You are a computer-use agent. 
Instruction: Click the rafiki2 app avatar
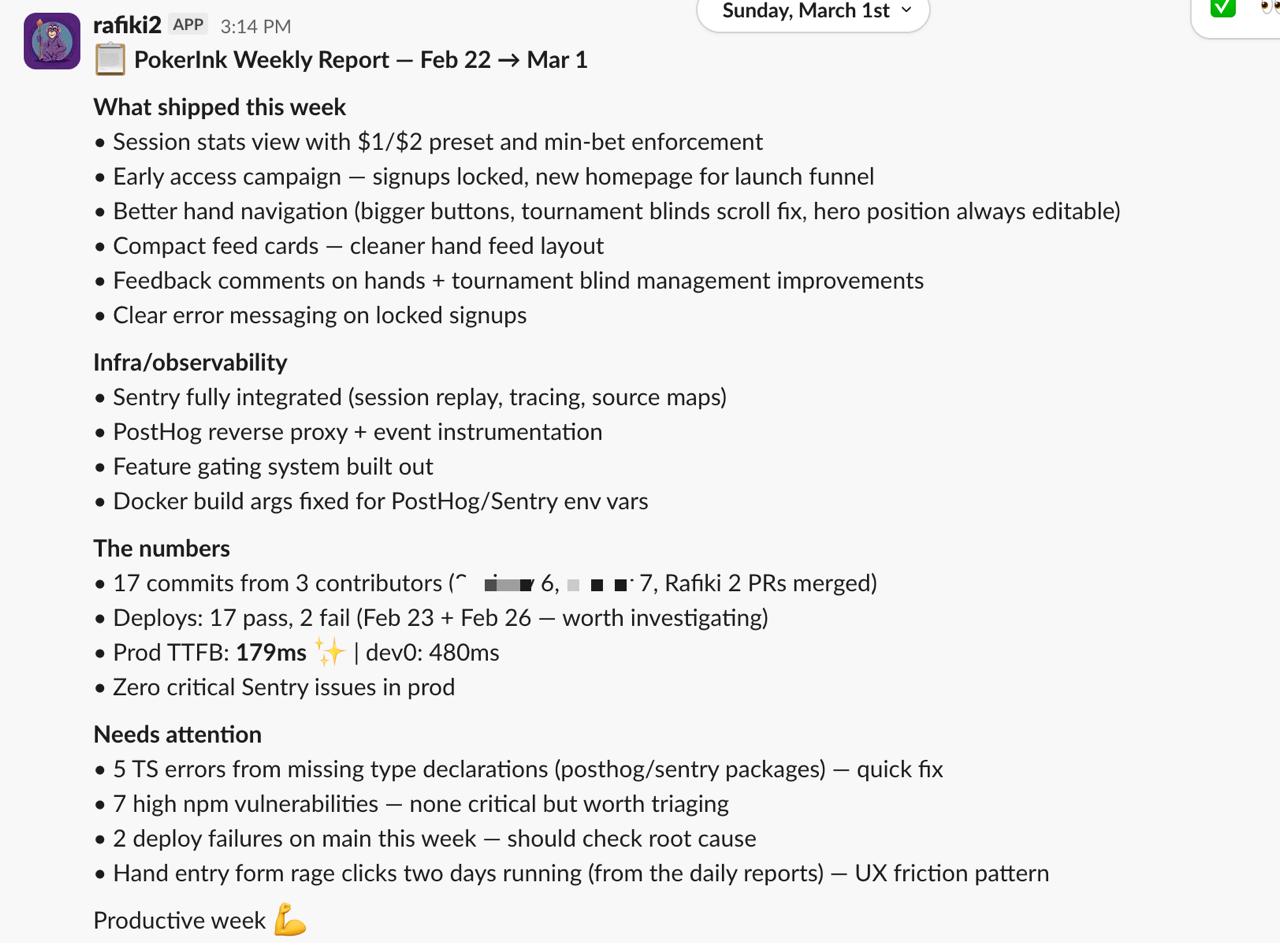point(51,42)
